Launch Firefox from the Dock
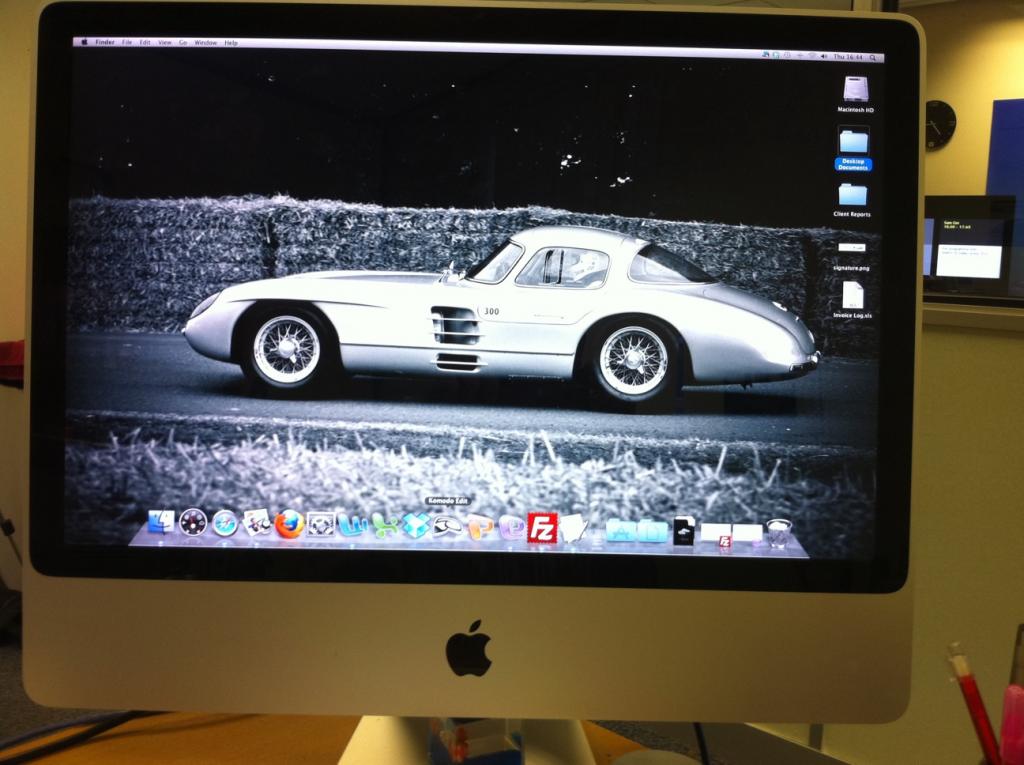 (x=289, y=524)
